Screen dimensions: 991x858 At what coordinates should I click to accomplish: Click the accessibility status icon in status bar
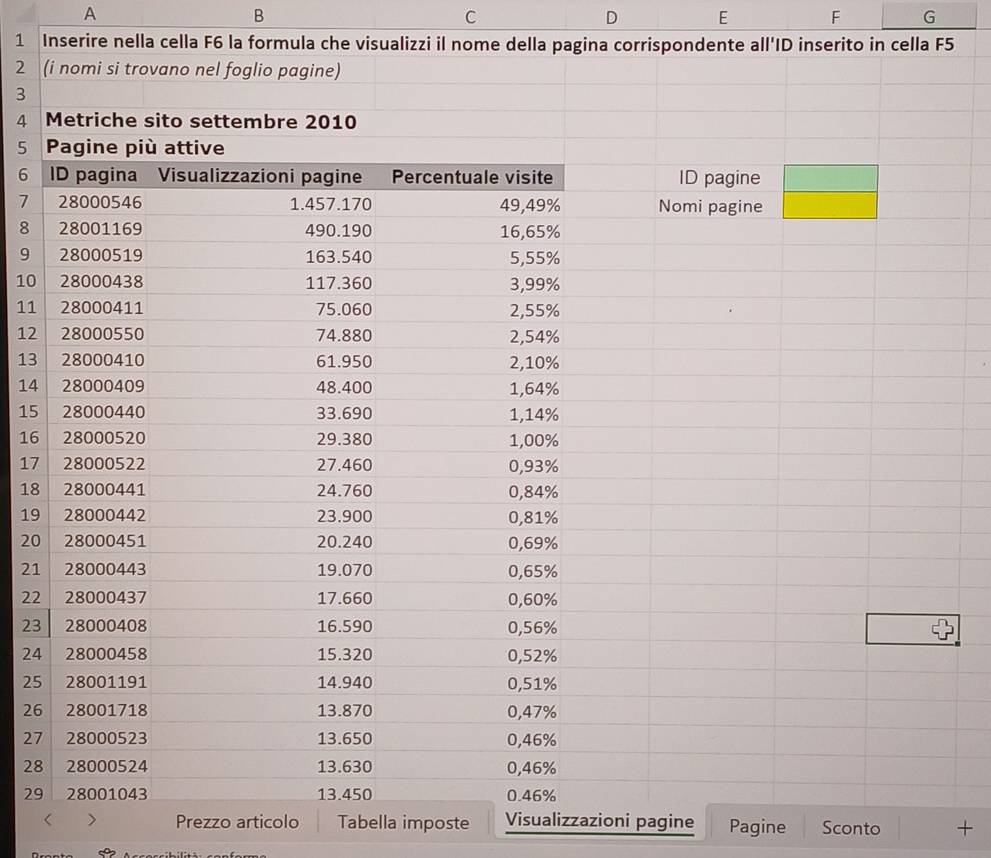tap(106, 853)
